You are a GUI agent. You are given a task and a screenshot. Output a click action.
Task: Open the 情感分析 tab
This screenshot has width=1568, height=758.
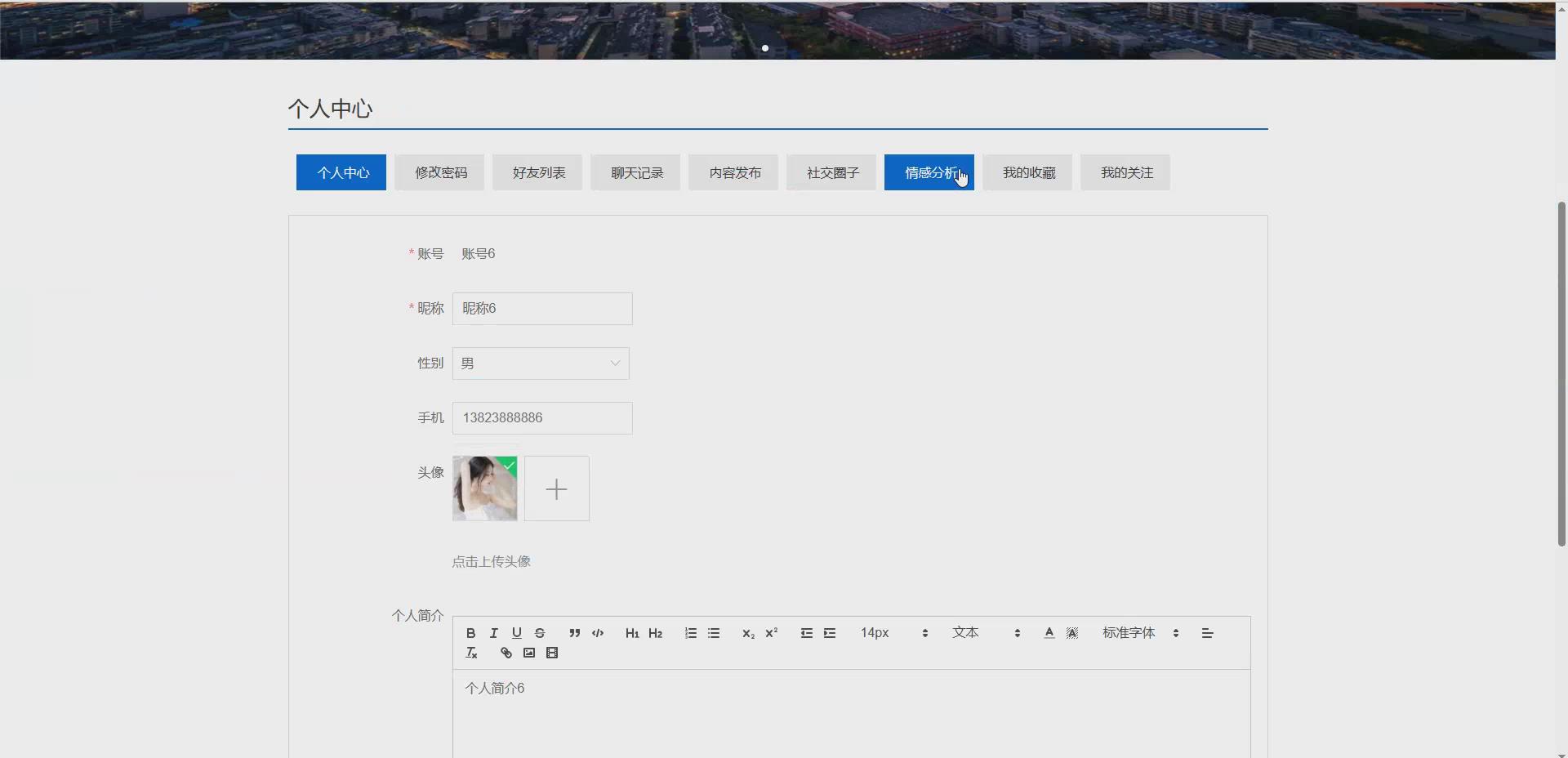tap(929, 172)
